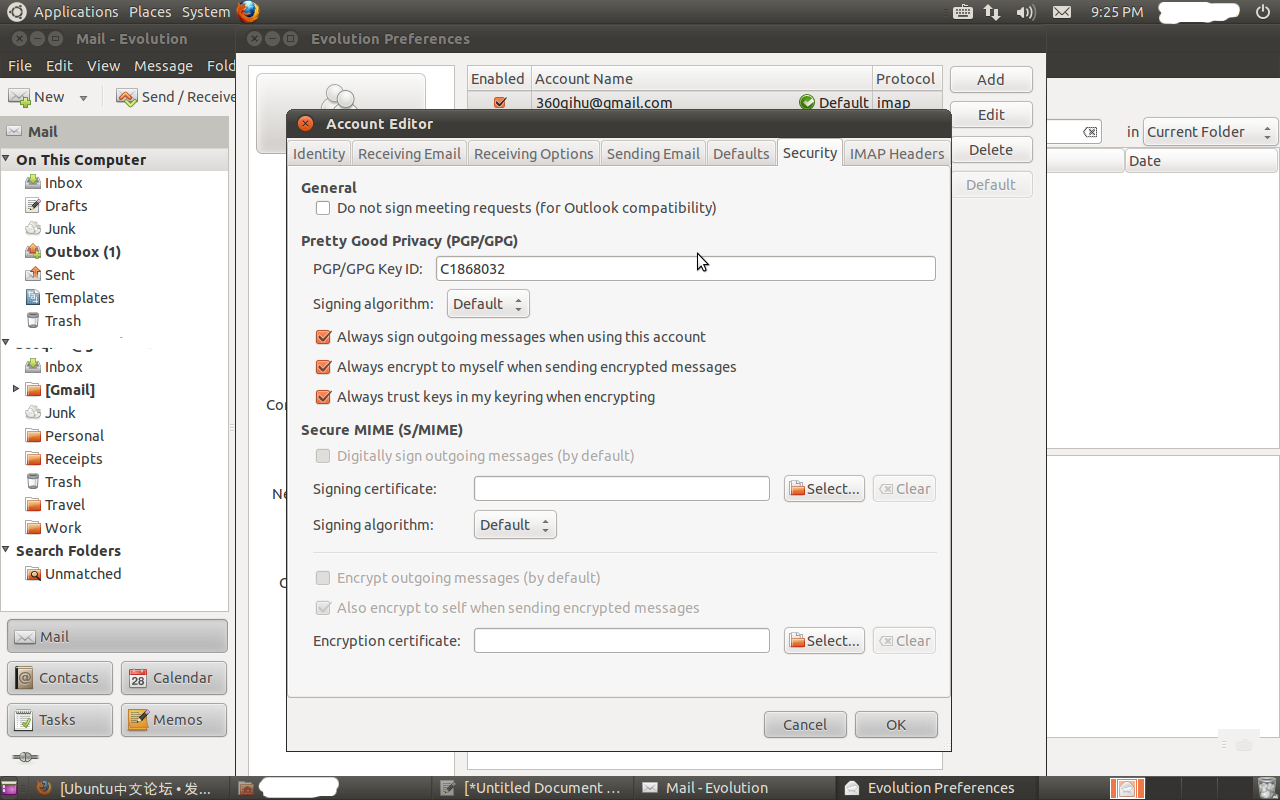
Task: Click Select for Signing certificate
Action: pos(824,489)
